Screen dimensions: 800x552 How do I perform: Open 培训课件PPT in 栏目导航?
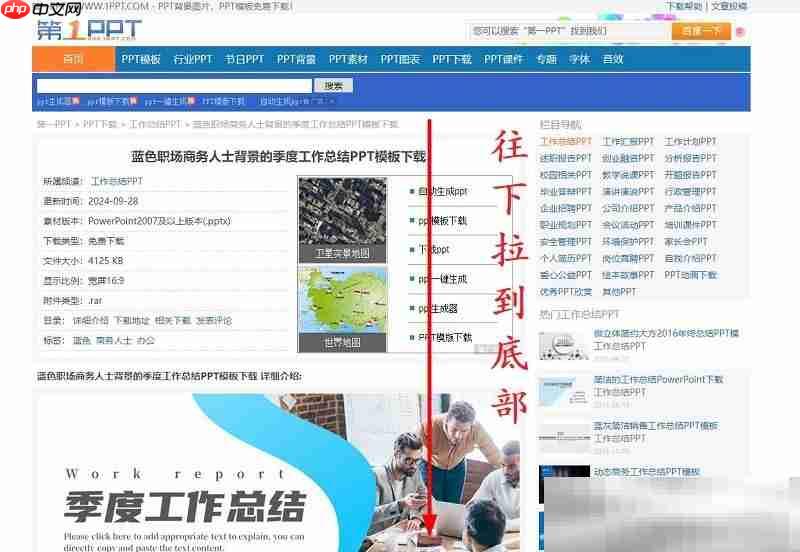tap(690, 224)
